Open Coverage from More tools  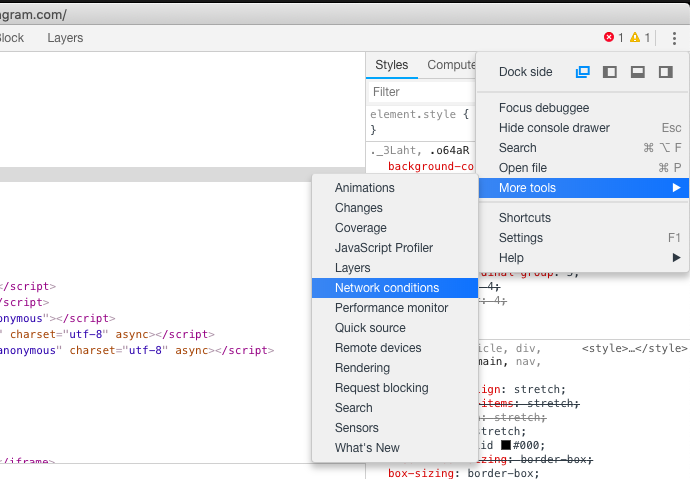(361, 228)
